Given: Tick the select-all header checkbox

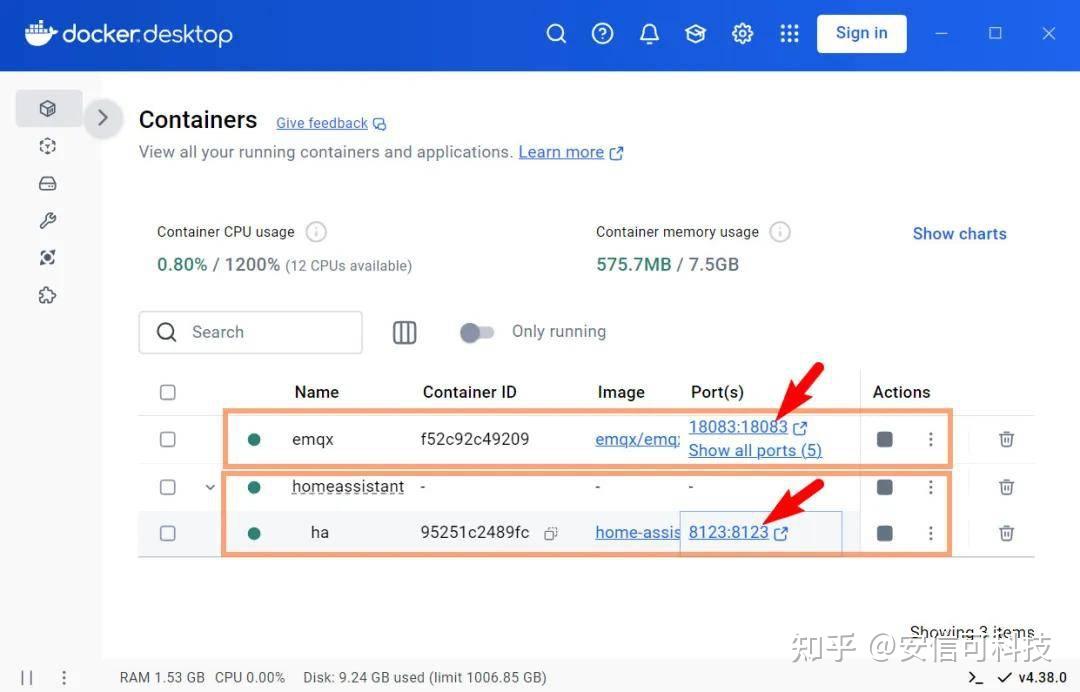Looking at the screenshot, I should [x=167, y=392].
